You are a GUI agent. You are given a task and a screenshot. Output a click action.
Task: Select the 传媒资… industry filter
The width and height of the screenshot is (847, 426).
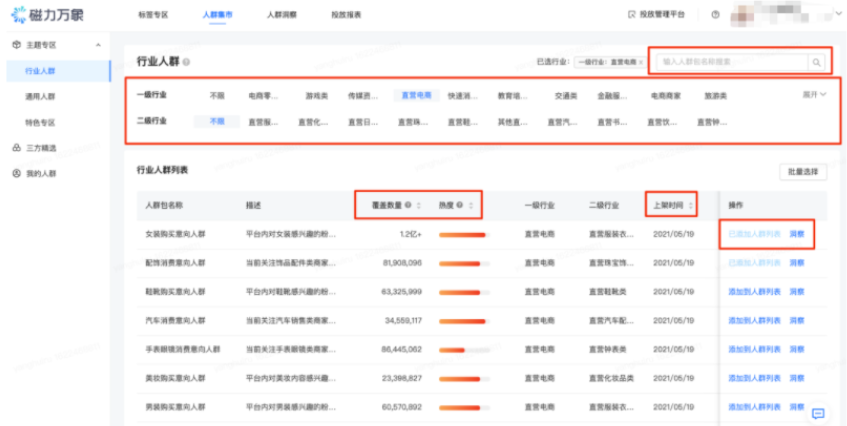pyautogui.click(x=363, y=96)
